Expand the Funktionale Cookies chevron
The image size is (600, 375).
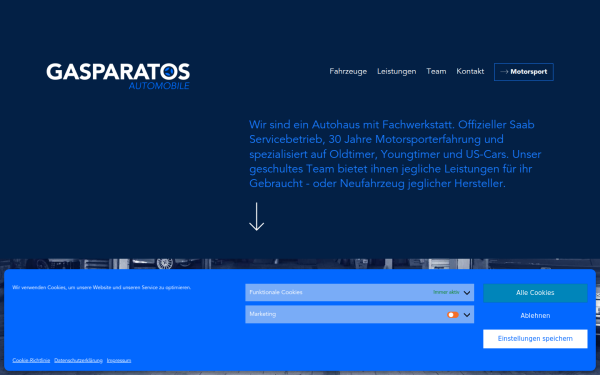[467, 293]
